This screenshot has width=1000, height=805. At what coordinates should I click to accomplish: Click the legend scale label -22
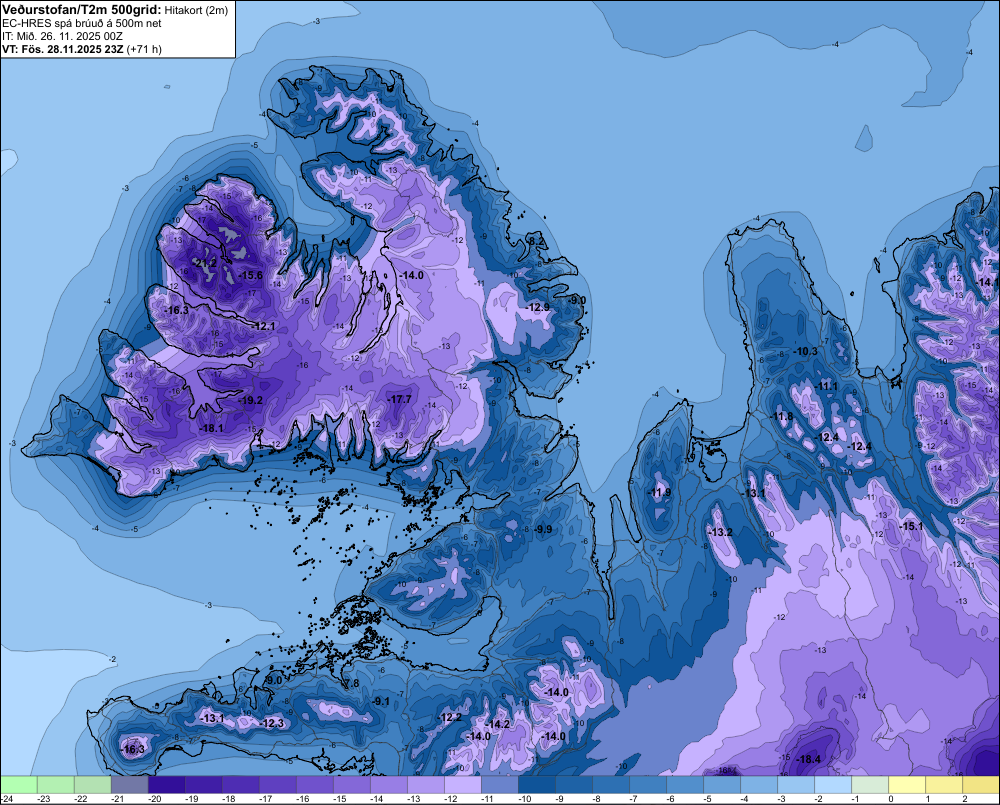pyautogui.click(x=81, y=799)
